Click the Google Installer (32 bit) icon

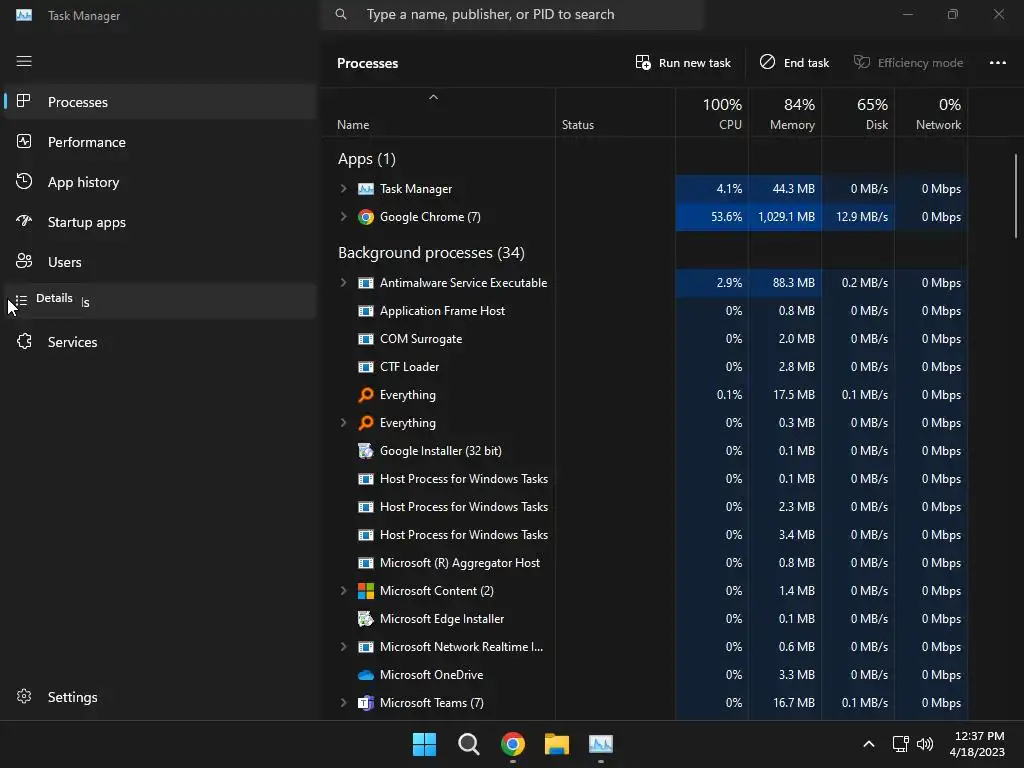(366, 451)
